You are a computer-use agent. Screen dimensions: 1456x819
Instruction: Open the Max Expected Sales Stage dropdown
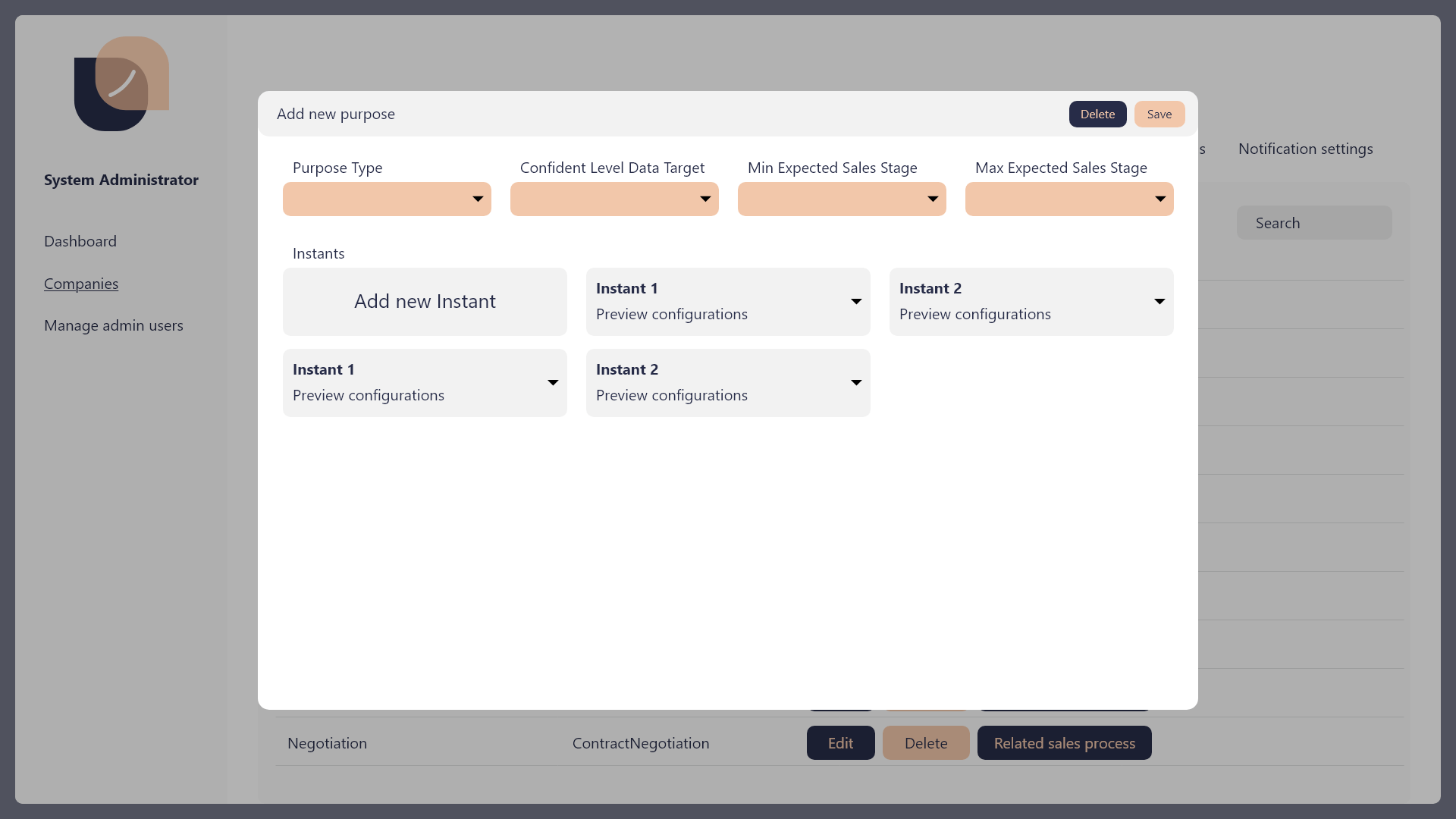tap(1069, 199)
